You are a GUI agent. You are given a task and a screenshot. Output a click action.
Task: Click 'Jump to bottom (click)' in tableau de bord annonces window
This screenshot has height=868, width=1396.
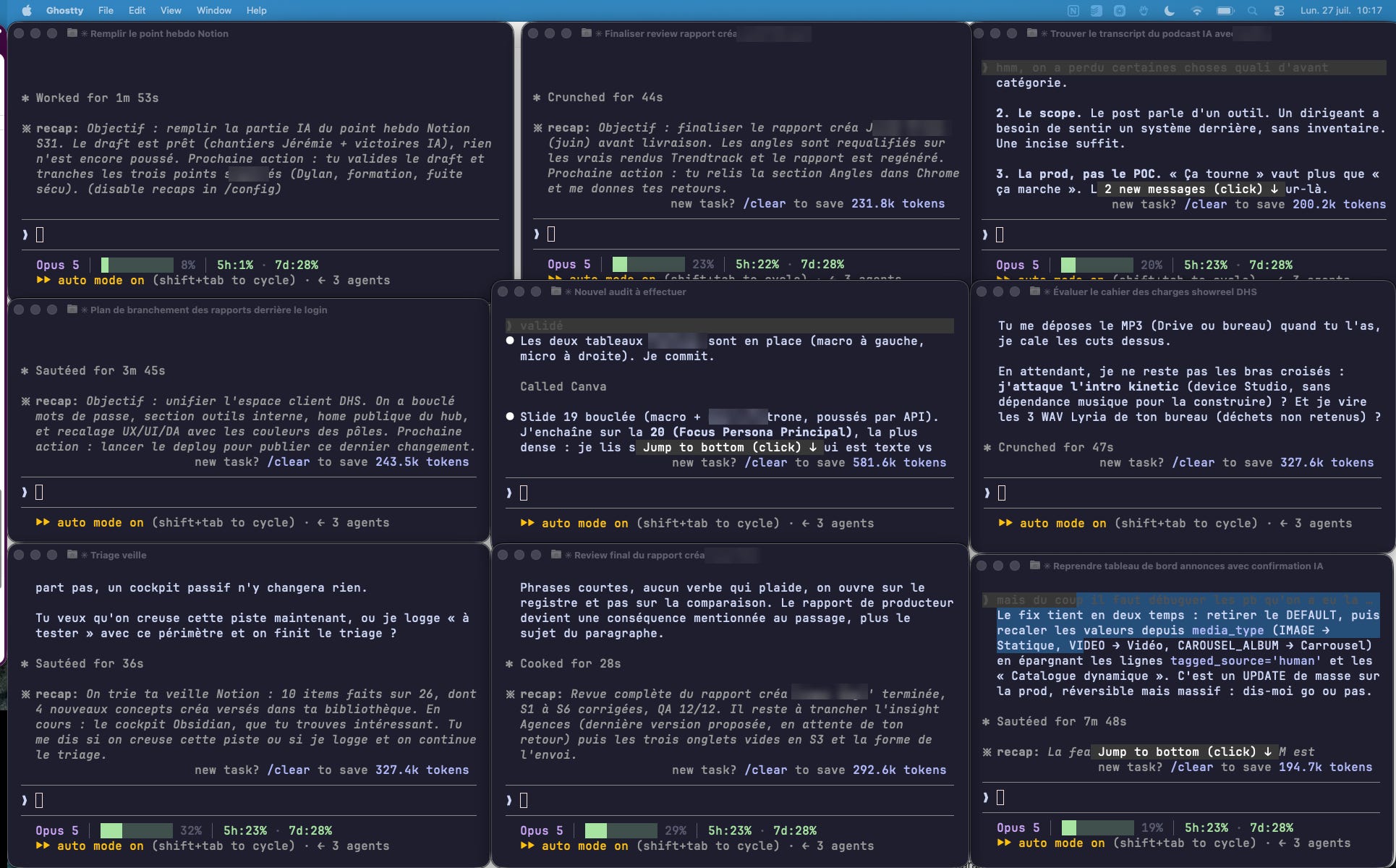1185,752
